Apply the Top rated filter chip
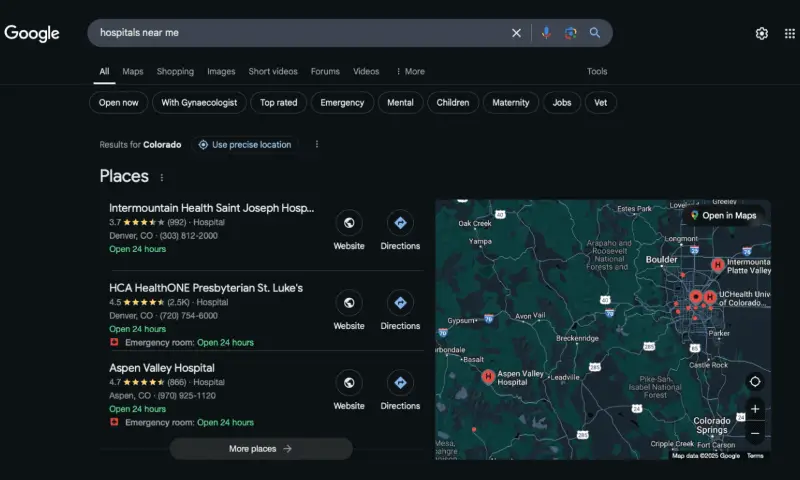 (279, 103)
